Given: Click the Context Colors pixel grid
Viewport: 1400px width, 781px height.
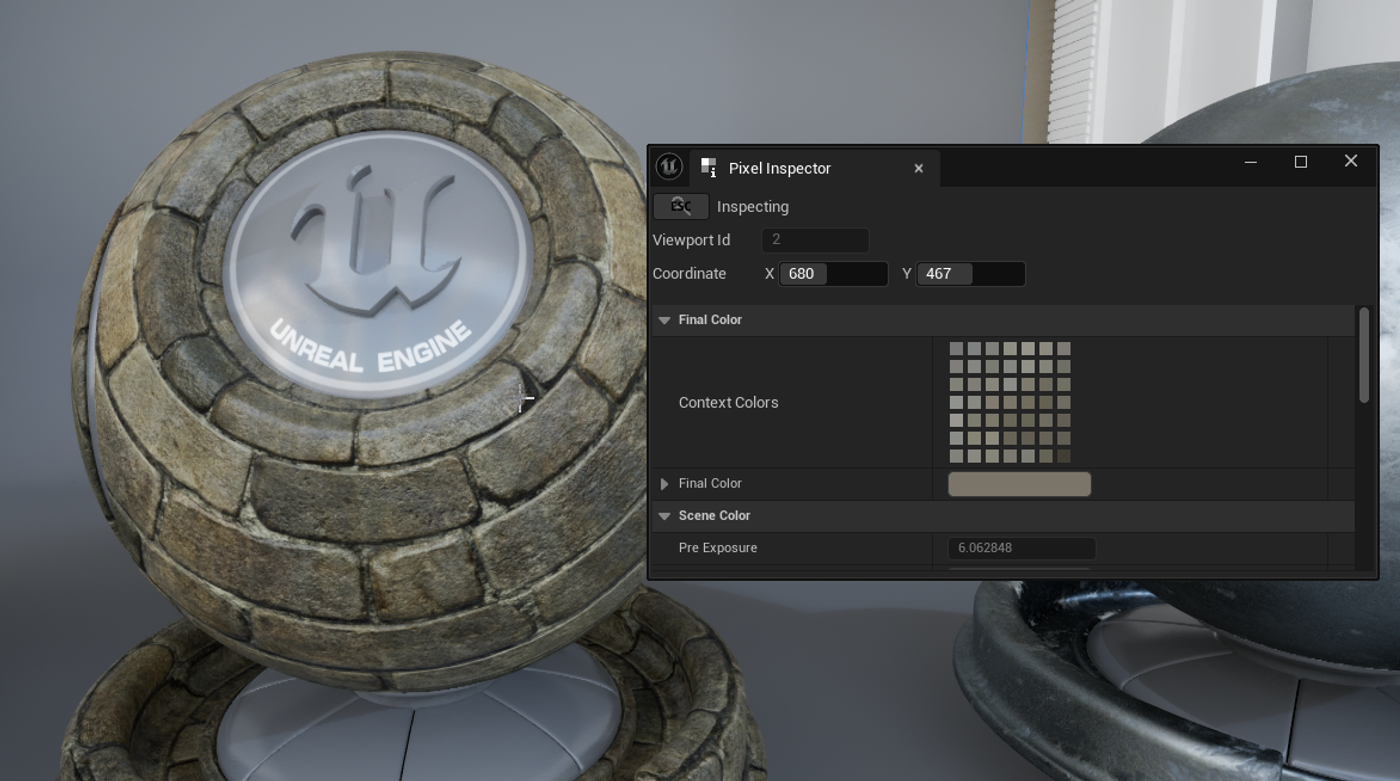Looking at the screenshot, I should coord(1010,402).
